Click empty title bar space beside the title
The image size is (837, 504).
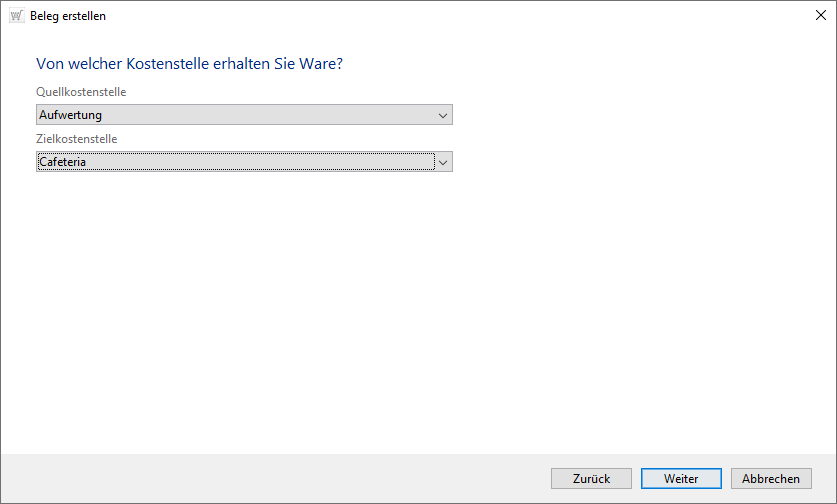450,16
